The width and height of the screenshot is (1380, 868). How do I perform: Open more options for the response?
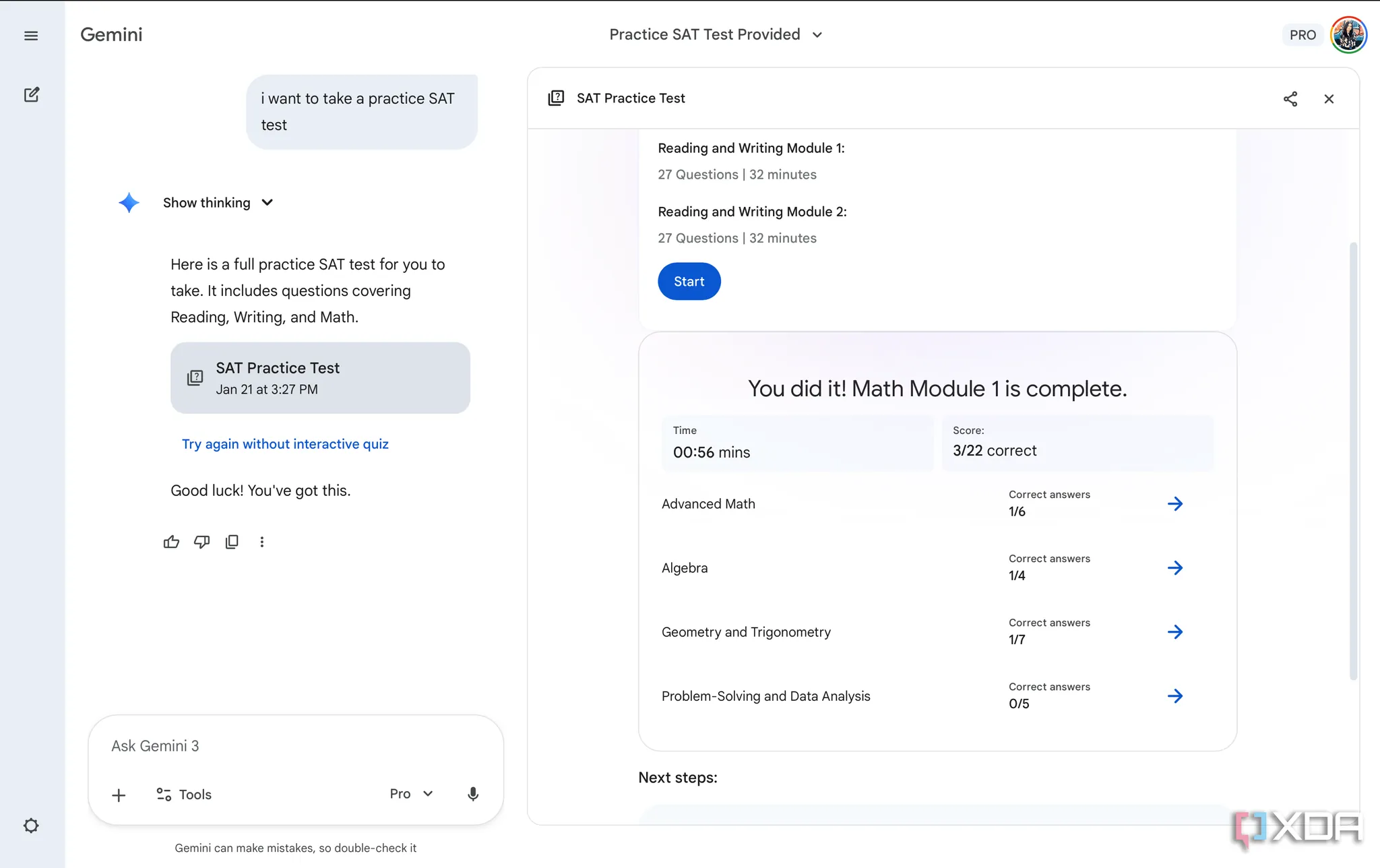point(262,542)
